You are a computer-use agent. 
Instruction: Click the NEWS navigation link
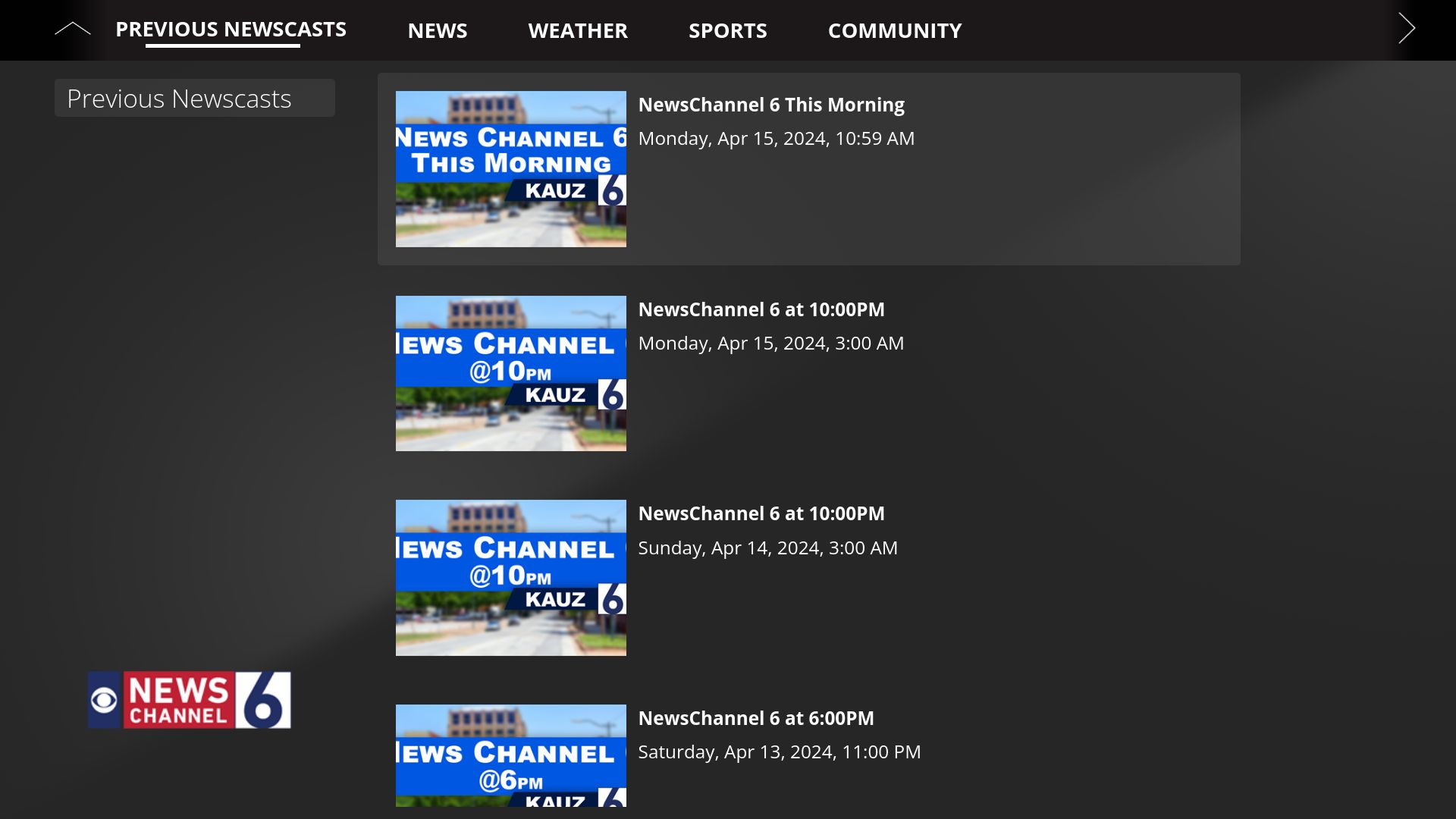(x=438, y=30)
